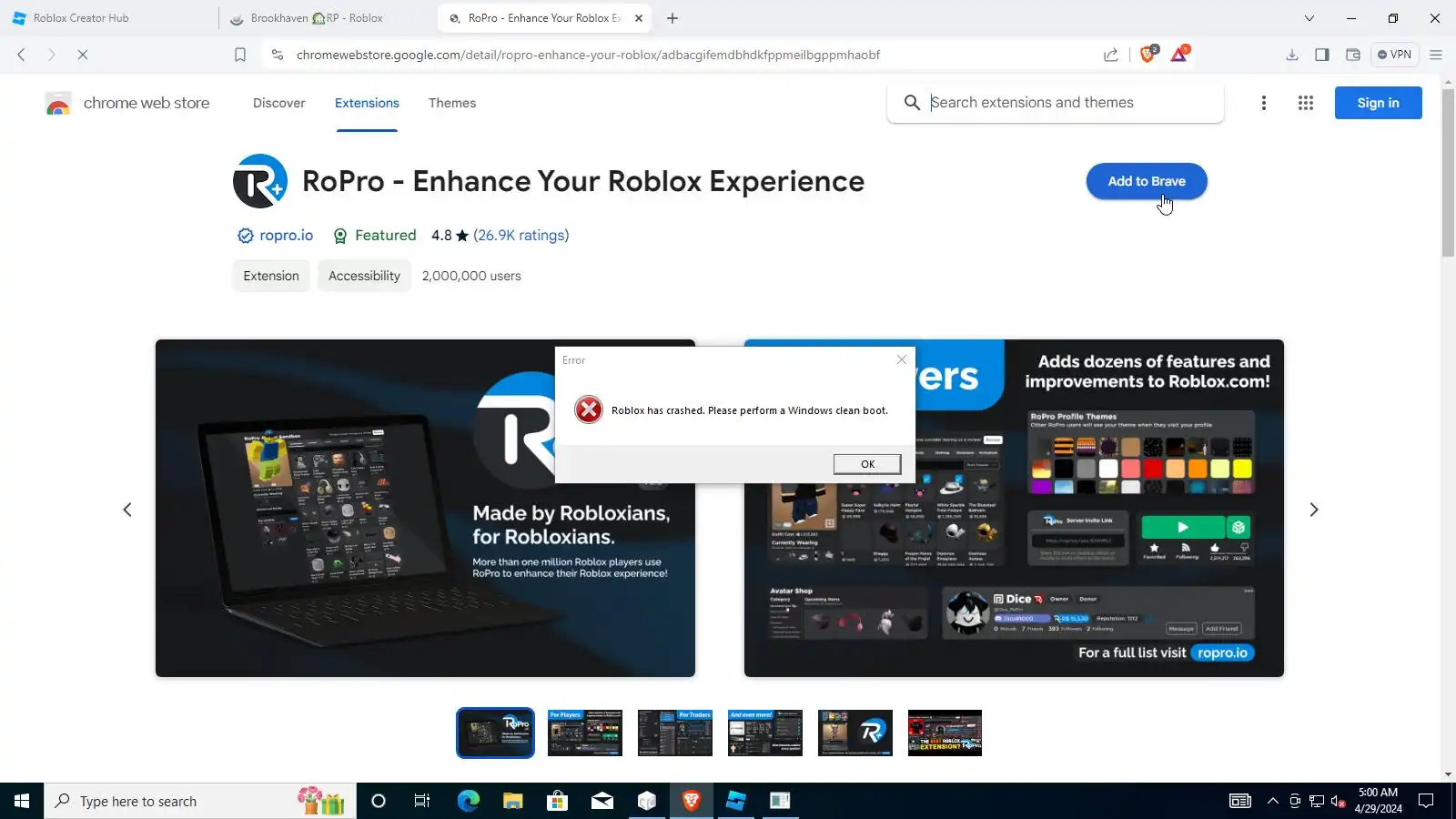Screen dimensions: 1456x819
Task: Open the Themes section
Action: click(x=452, y=103)
